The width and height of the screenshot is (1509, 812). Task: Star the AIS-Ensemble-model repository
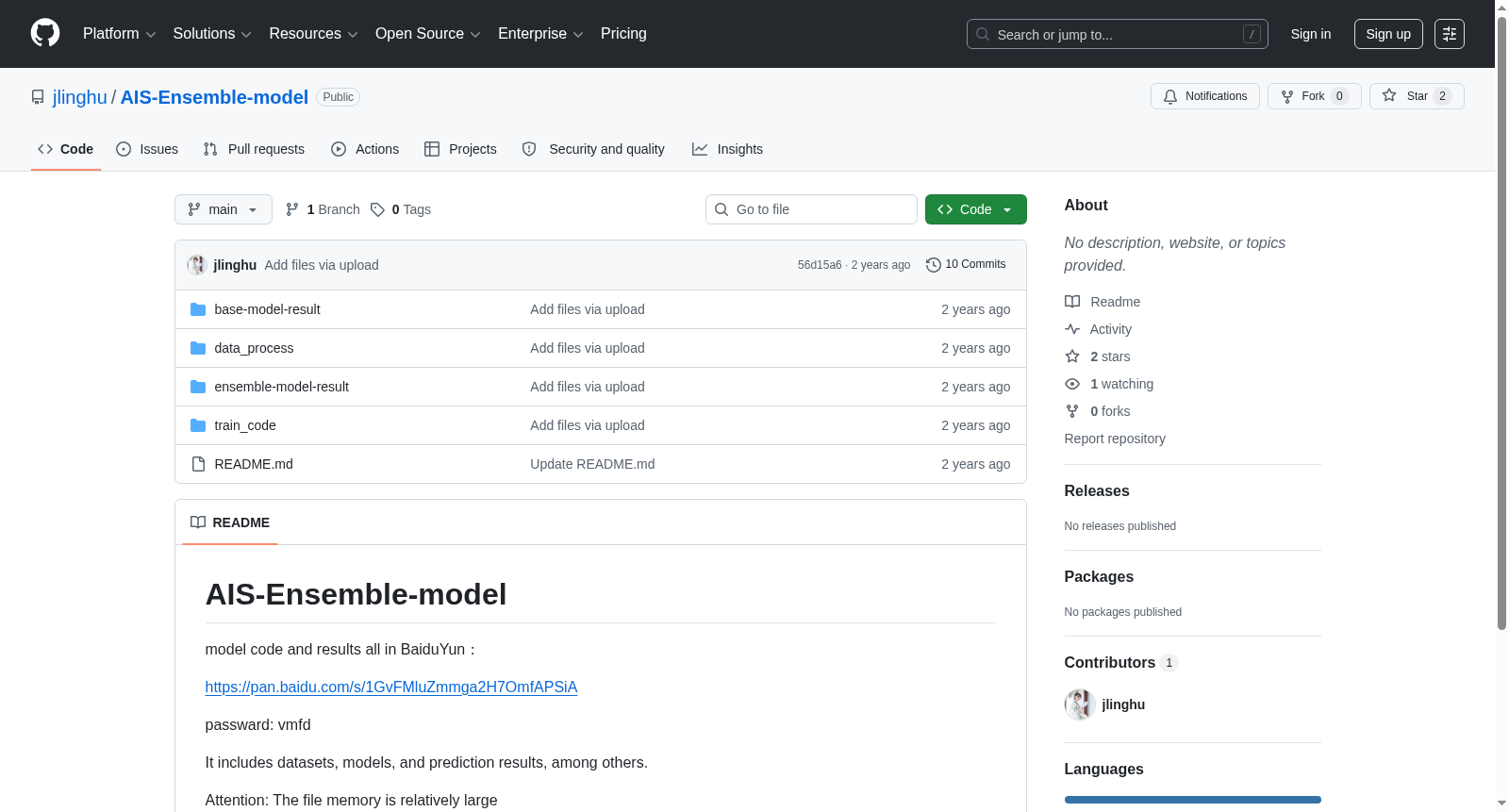[x=1417, y=96]
